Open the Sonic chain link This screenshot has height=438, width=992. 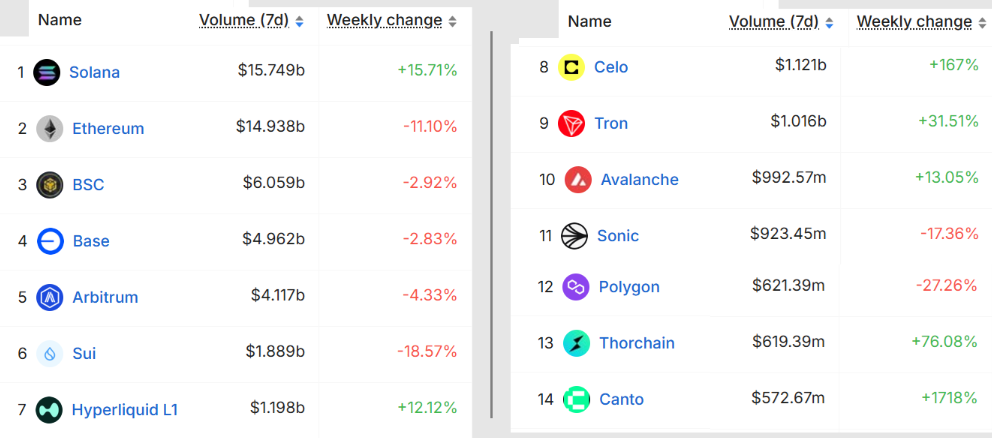618,236
